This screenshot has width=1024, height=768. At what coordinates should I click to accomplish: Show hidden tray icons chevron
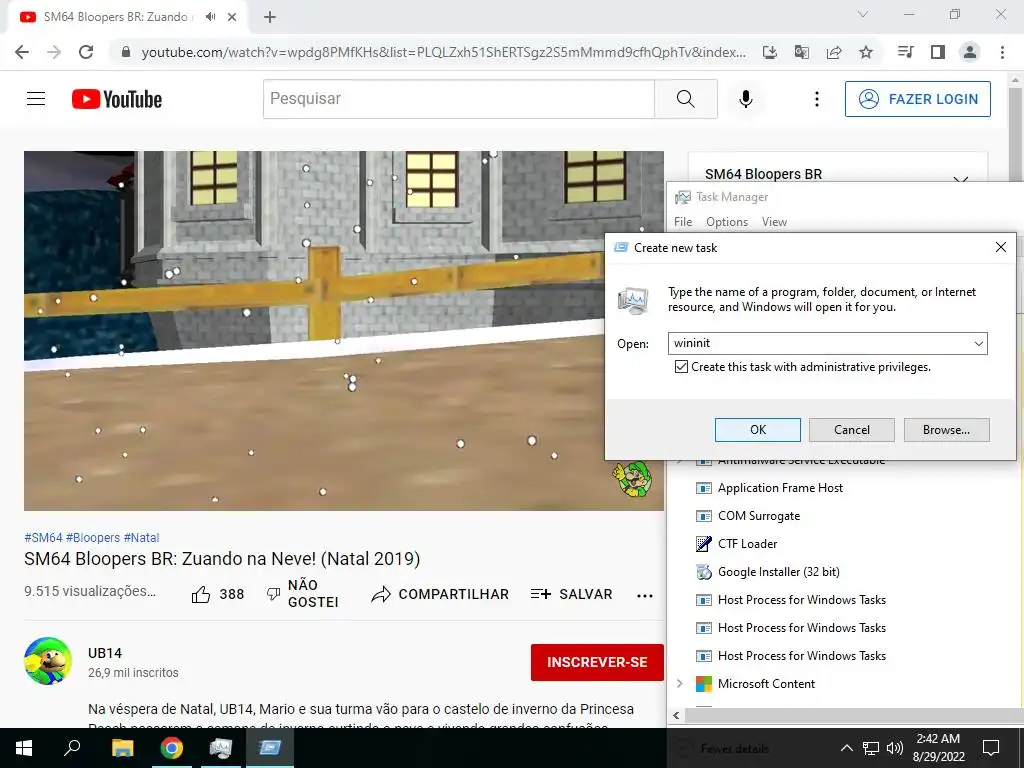846,748
